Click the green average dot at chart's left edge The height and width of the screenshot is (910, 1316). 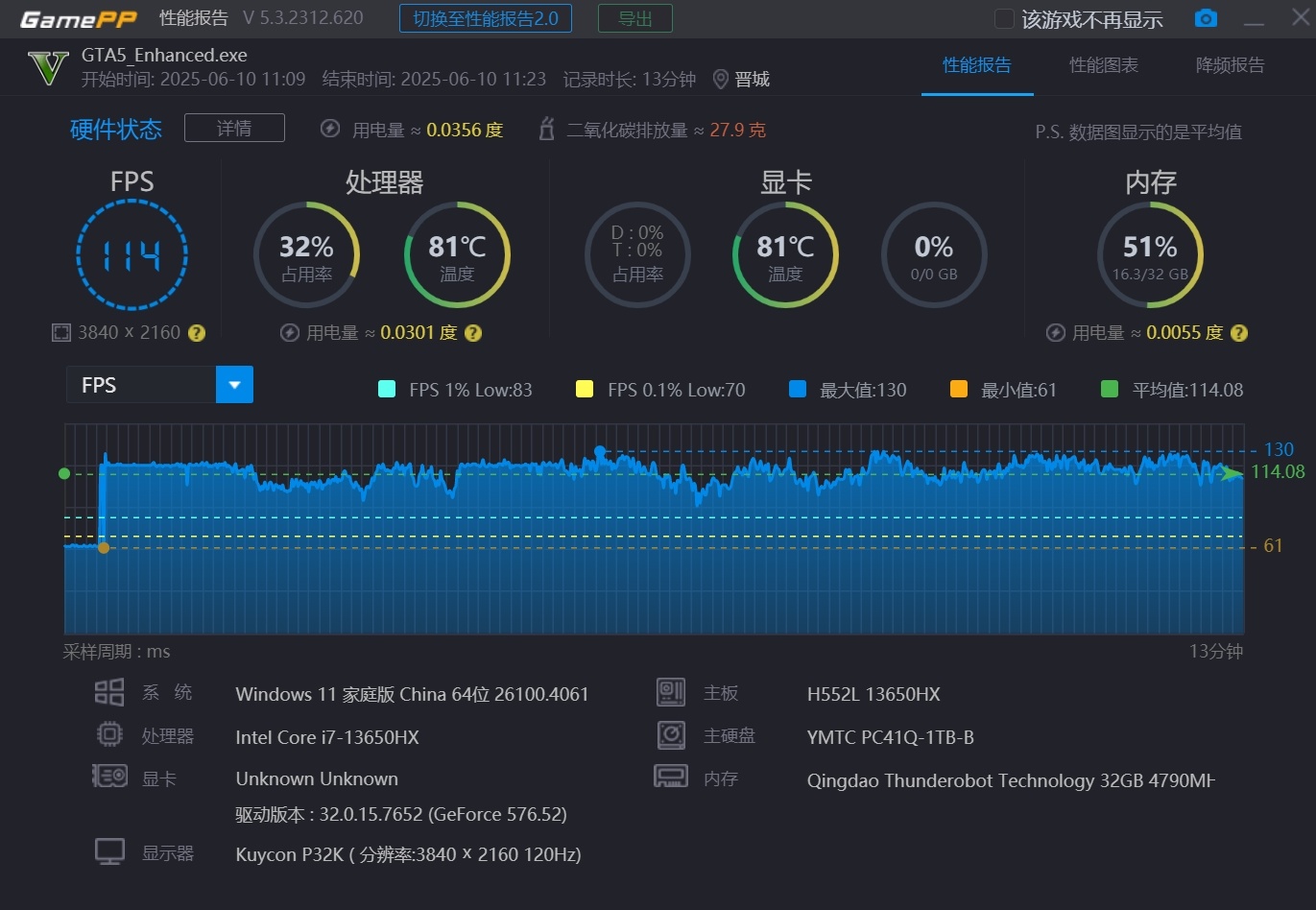[64, 473]
